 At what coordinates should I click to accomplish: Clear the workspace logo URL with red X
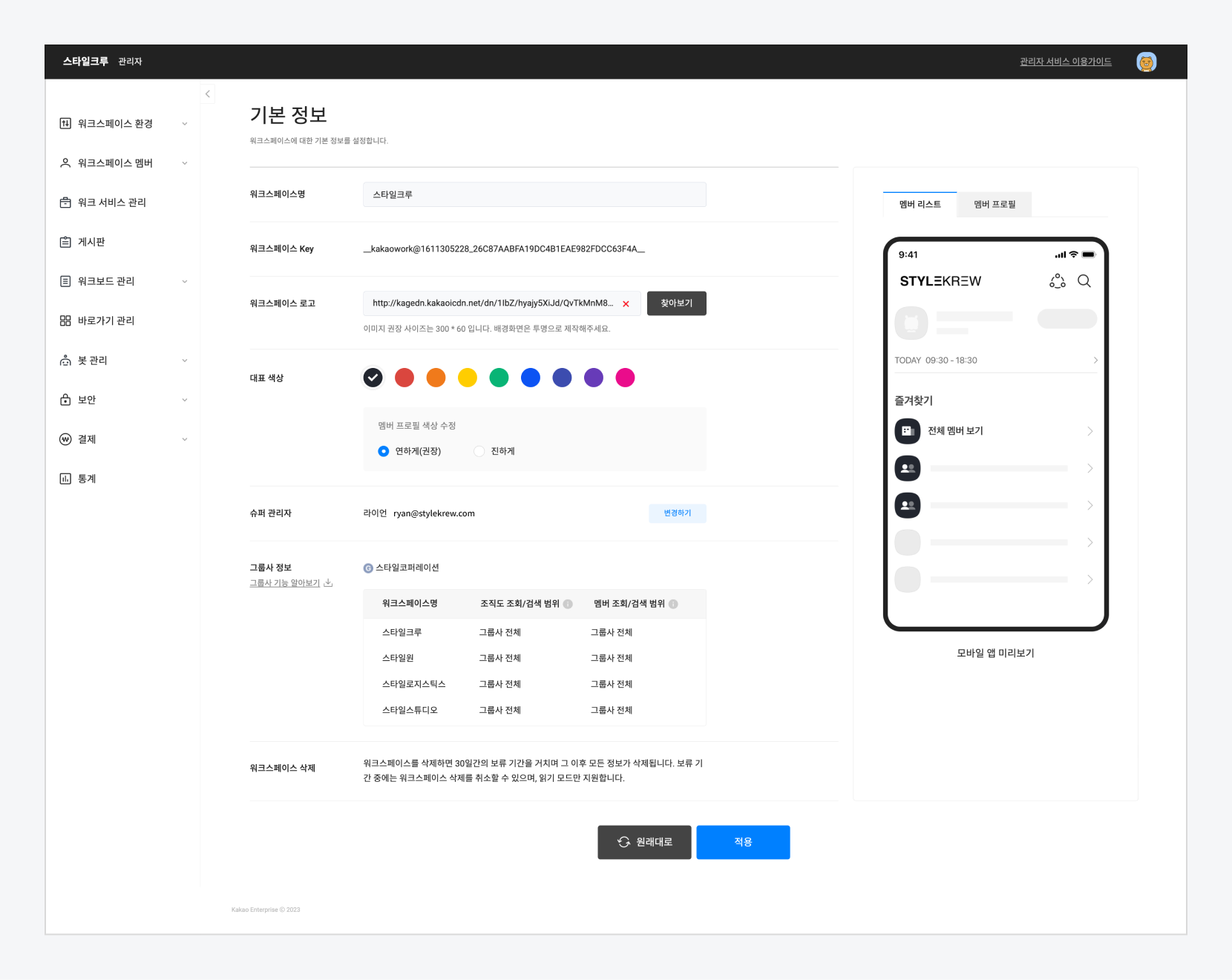[x=626, y=304]
